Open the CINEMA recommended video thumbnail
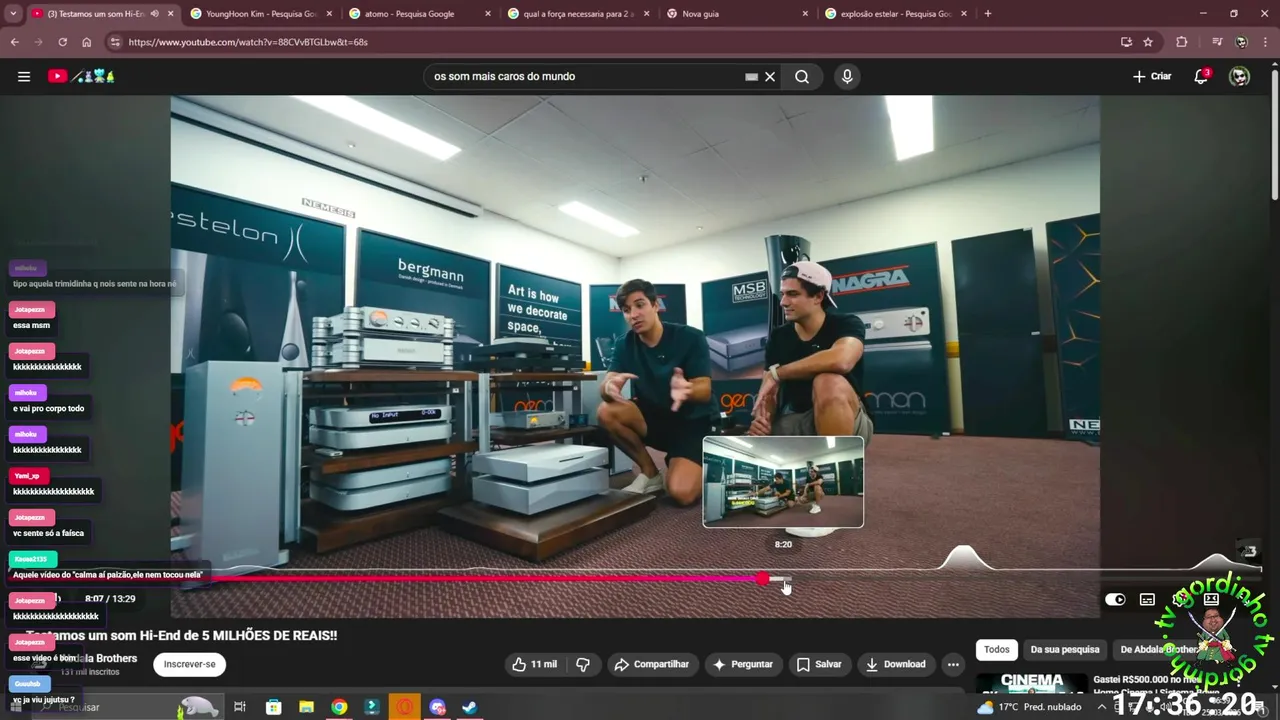Image resolution: width=1280 pixels, height=720 pixels. point(1032,682)
